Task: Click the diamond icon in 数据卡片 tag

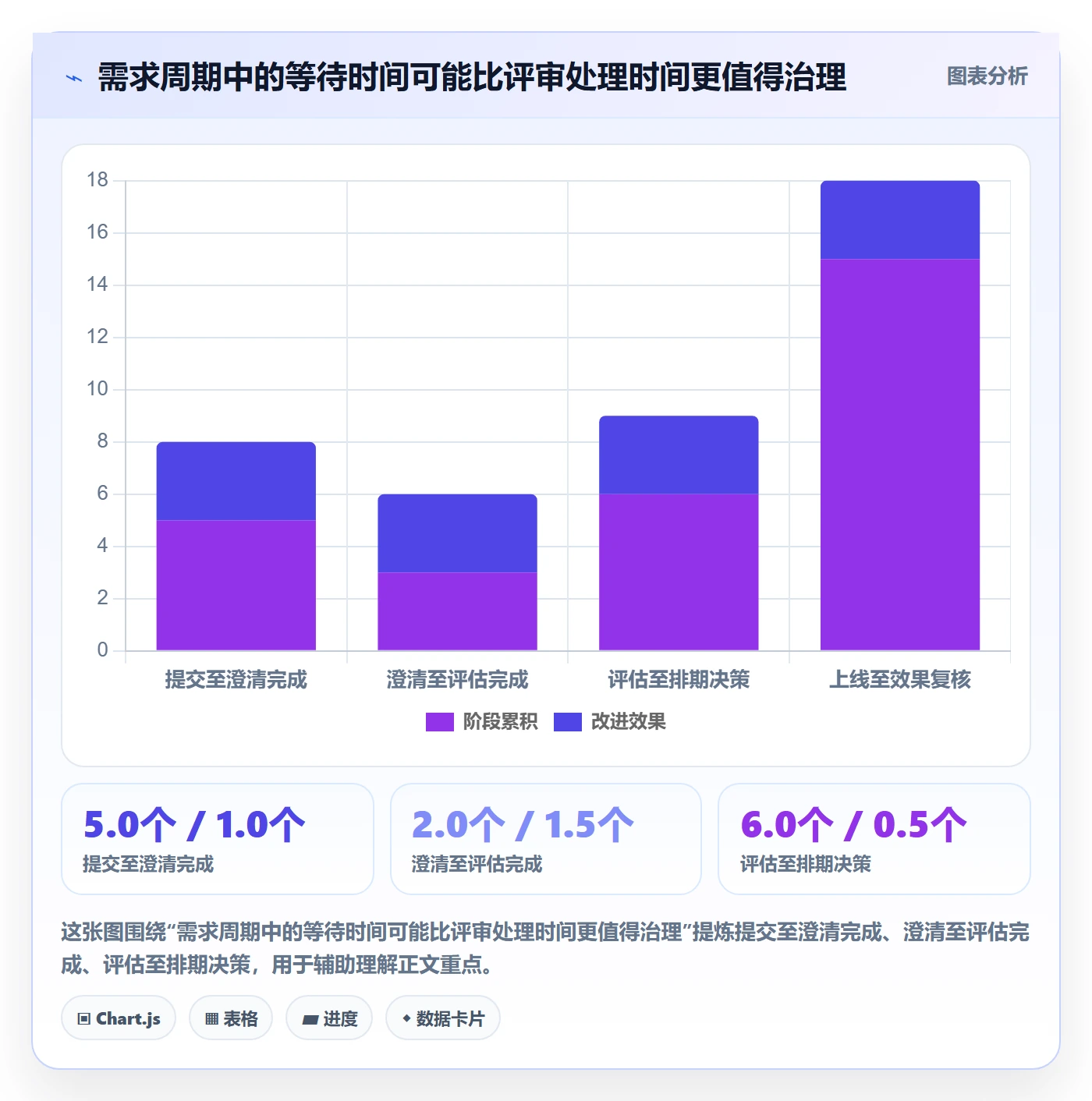Action: (406, 1018)
